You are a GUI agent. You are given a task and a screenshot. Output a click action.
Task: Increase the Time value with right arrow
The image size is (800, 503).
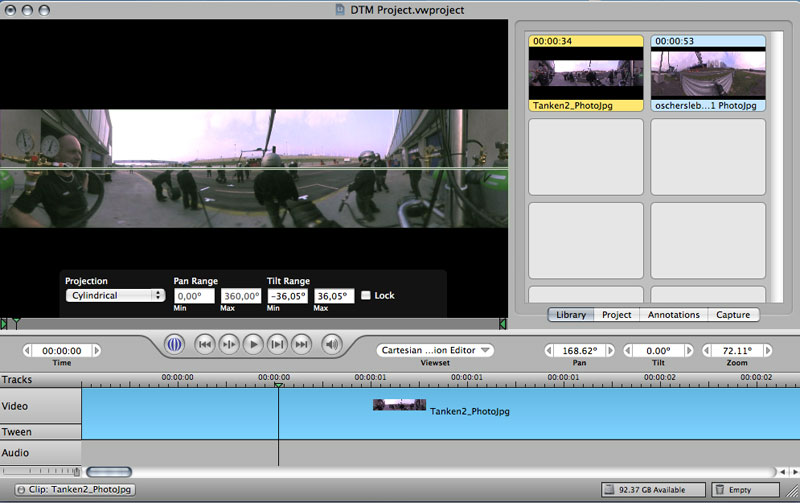click(x=96, y=350)
